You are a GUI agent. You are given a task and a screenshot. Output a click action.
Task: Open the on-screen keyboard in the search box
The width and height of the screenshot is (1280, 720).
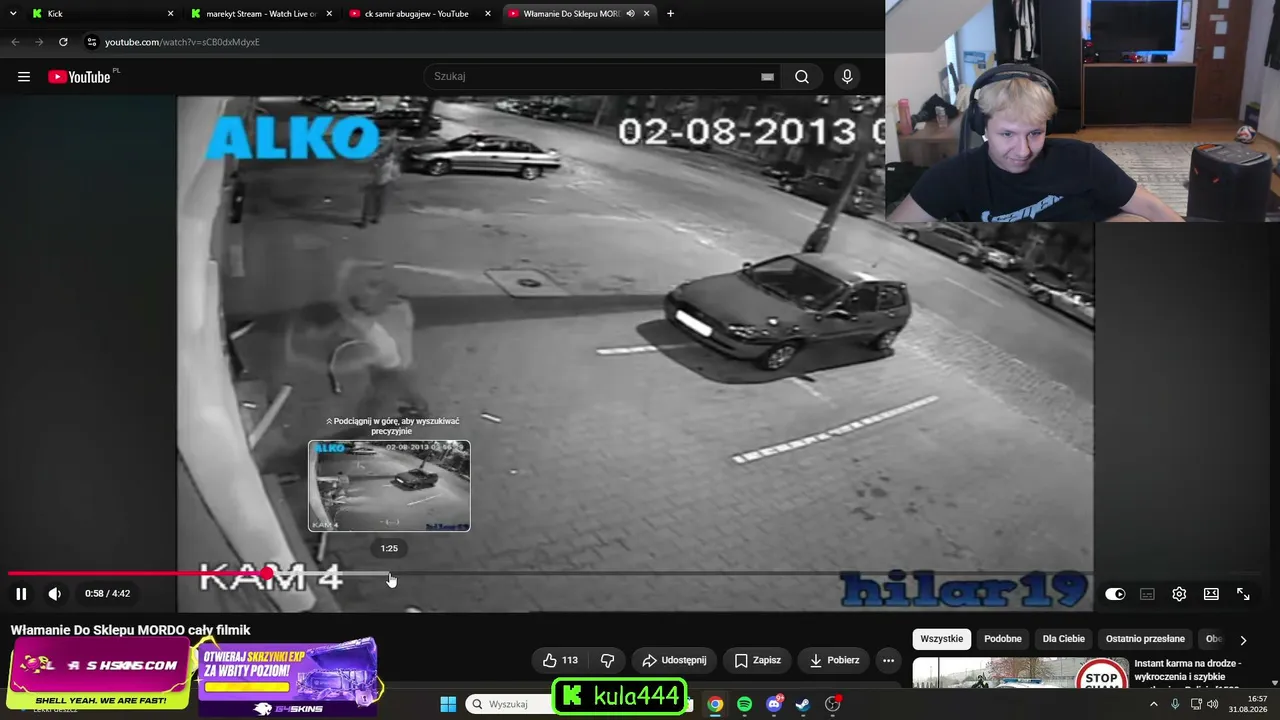tap(767, 76)
